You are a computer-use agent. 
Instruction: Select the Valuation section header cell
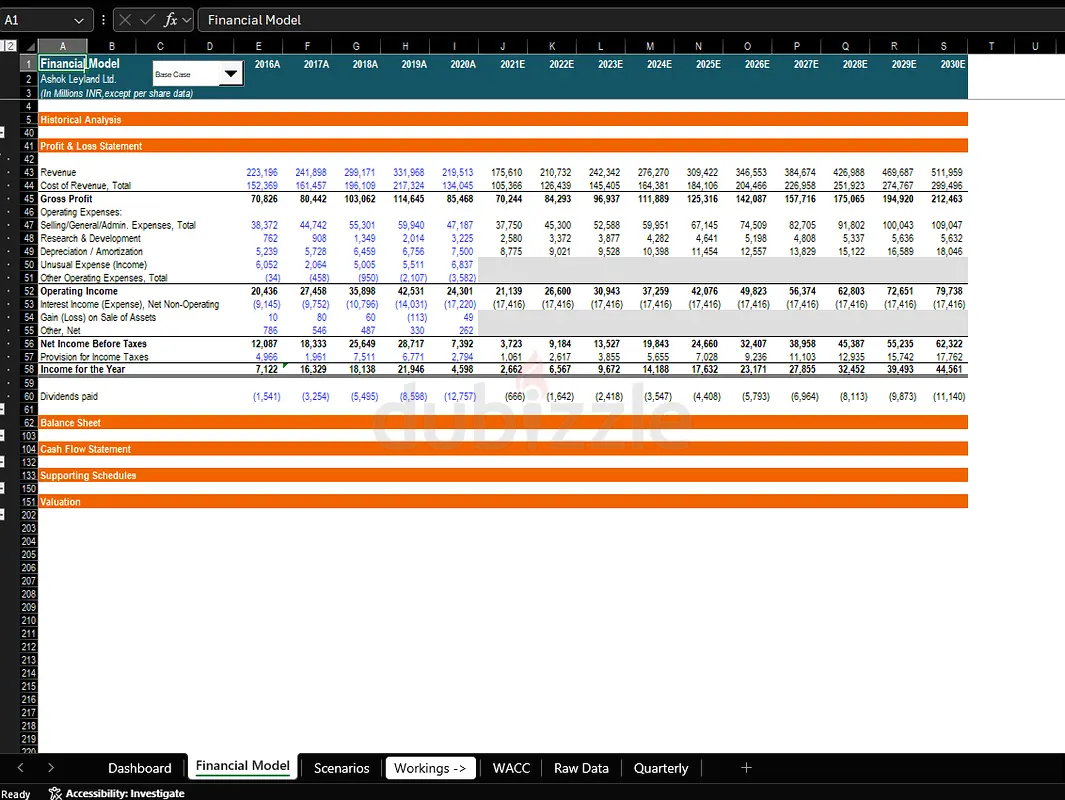[61, 502]
